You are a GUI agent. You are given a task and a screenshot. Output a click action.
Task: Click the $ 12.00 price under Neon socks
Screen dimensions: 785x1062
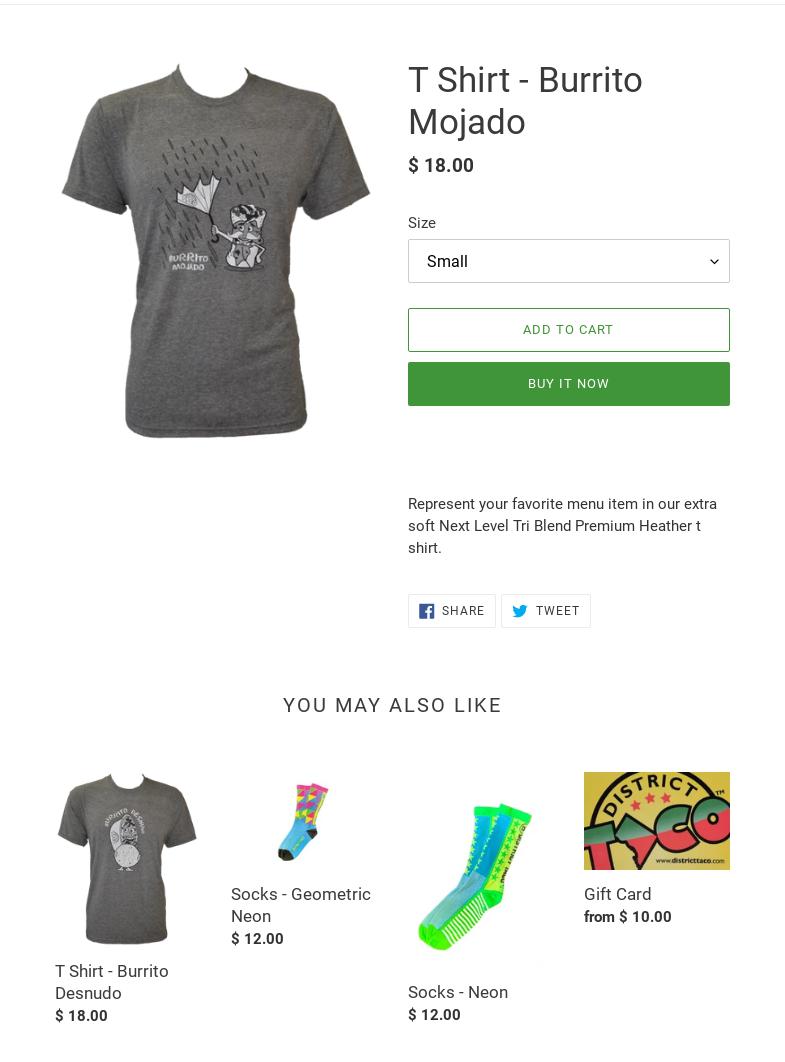(x=434, y=1015)
